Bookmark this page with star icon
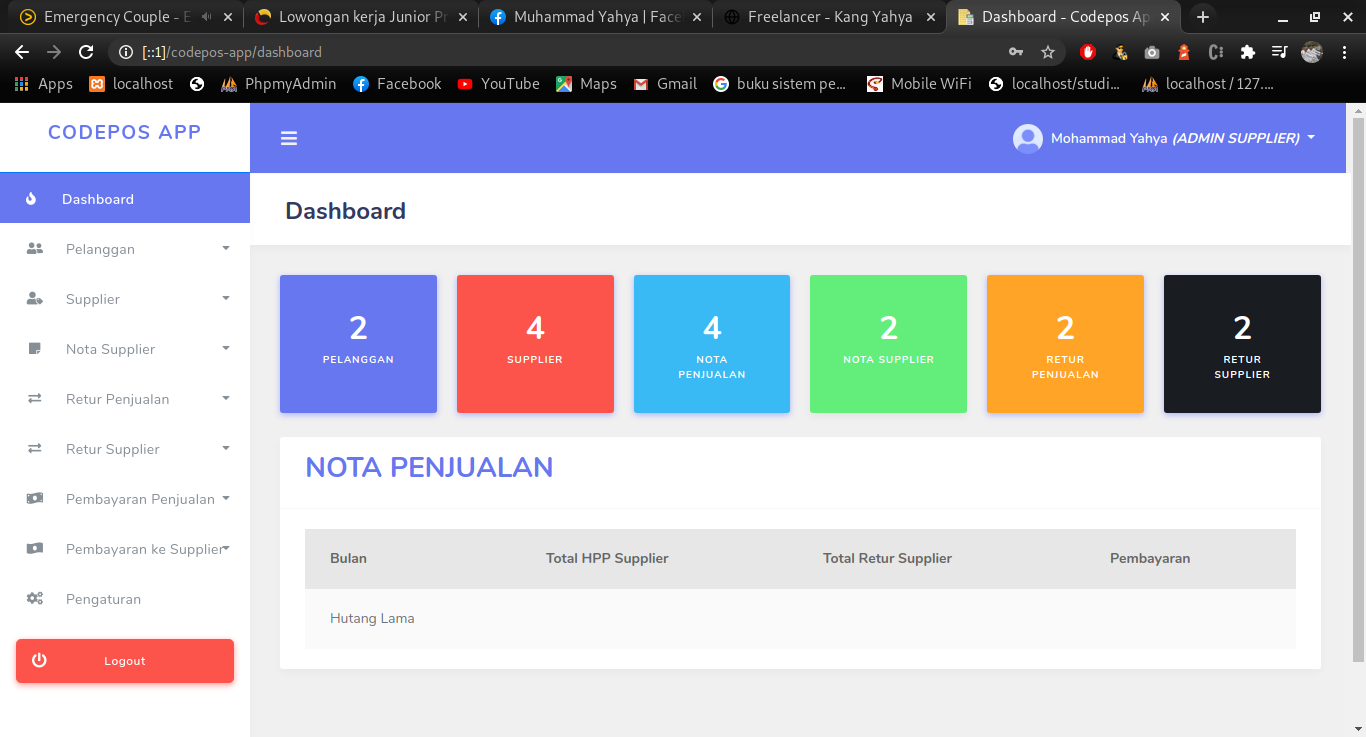 point(1048,52)
